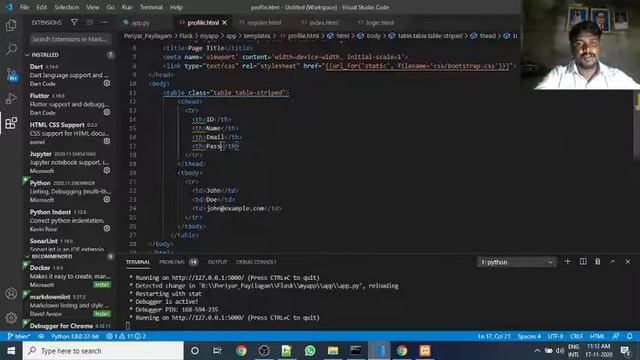Open WhatsApp from the Windows taskbar

tap(310, 350)
